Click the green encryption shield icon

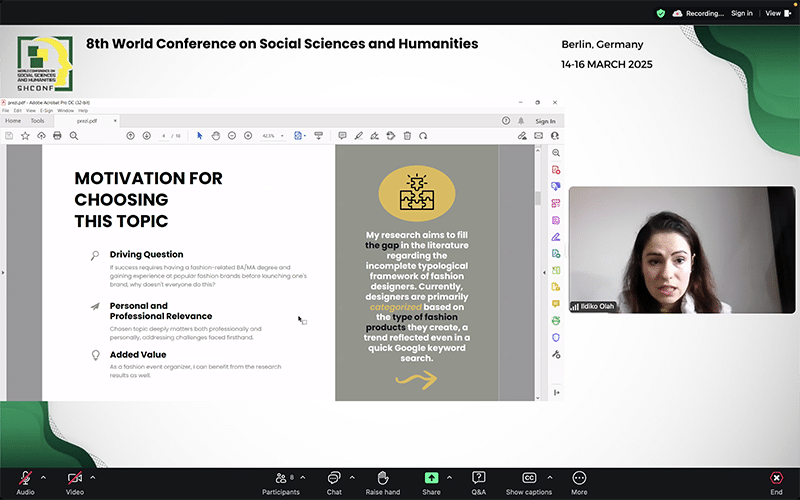click(660, 13)
